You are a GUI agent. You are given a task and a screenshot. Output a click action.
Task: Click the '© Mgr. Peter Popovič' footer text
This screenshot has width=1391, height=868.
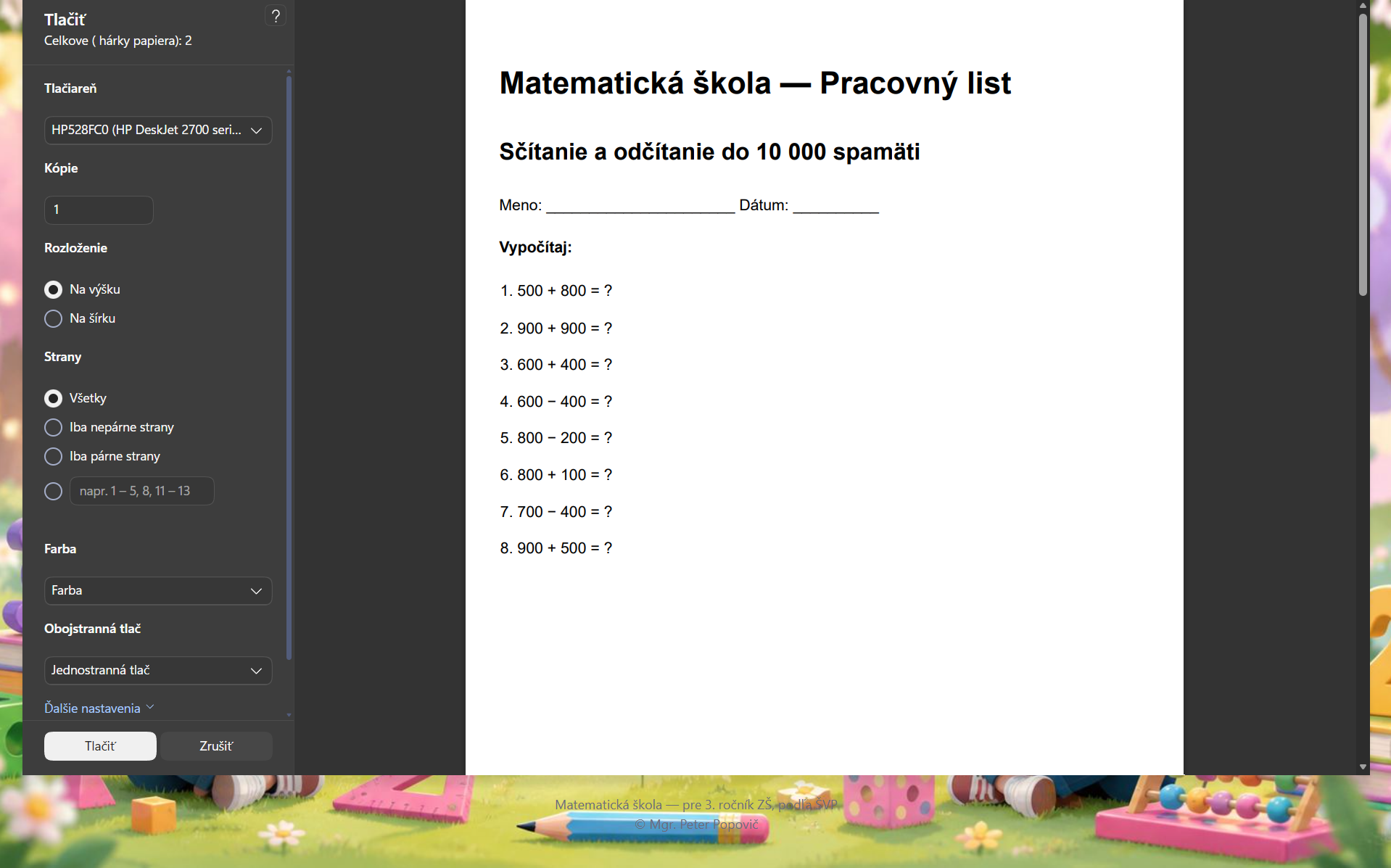click(x=696, y=824)
